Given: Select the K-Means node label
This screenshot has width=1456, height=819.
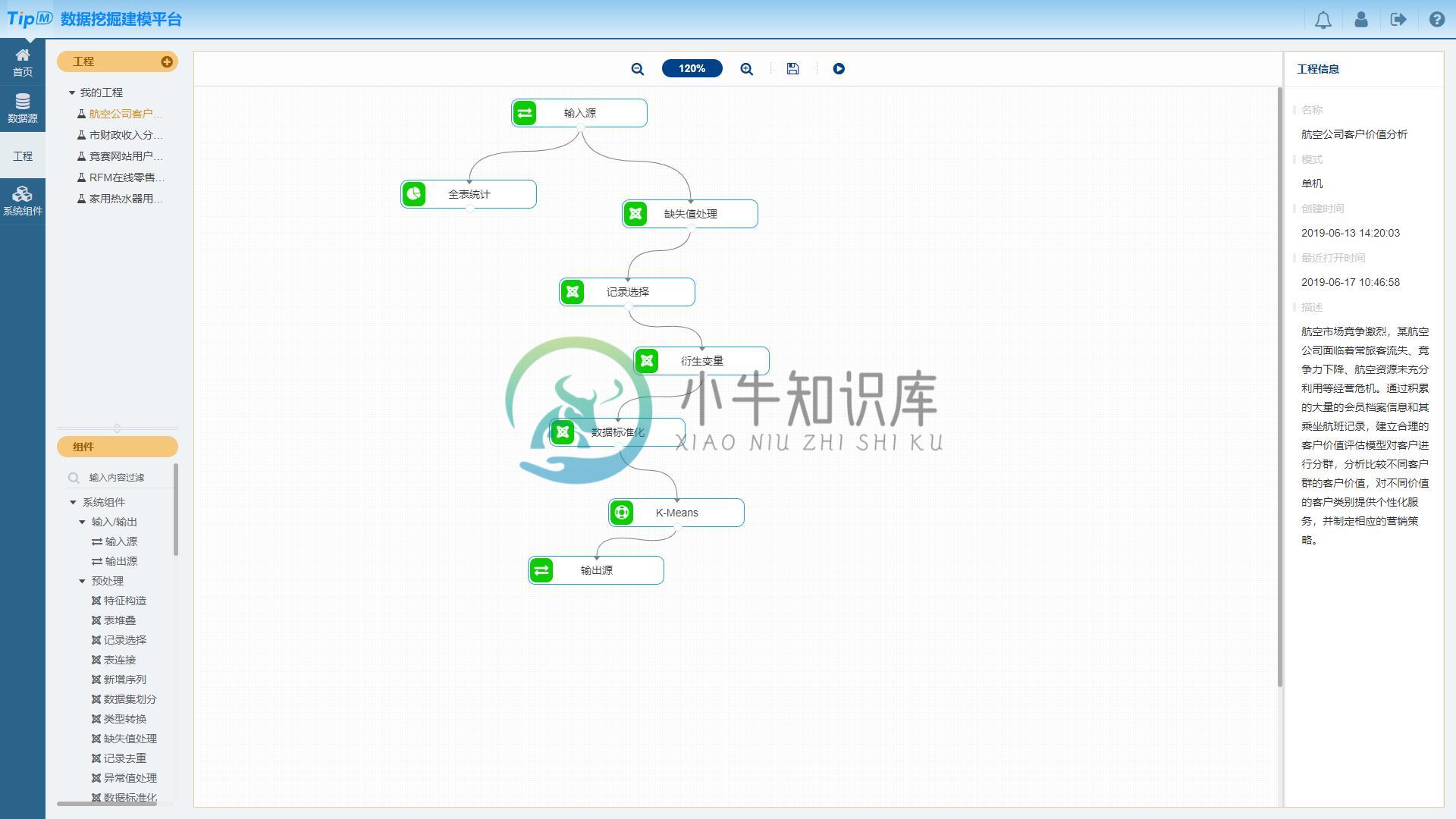Looking at the screenshot, I should tap(677, 513).
